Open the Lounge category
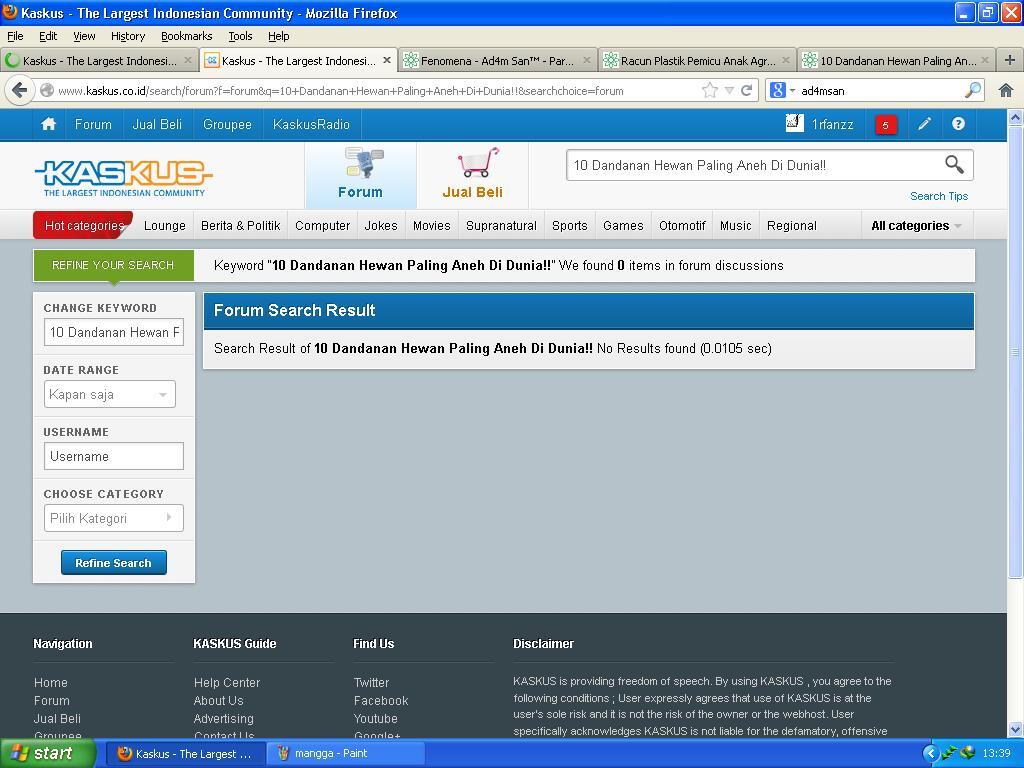Viewport: 1024px width, 768px height. pyautogui.click(x=165, y=226)
